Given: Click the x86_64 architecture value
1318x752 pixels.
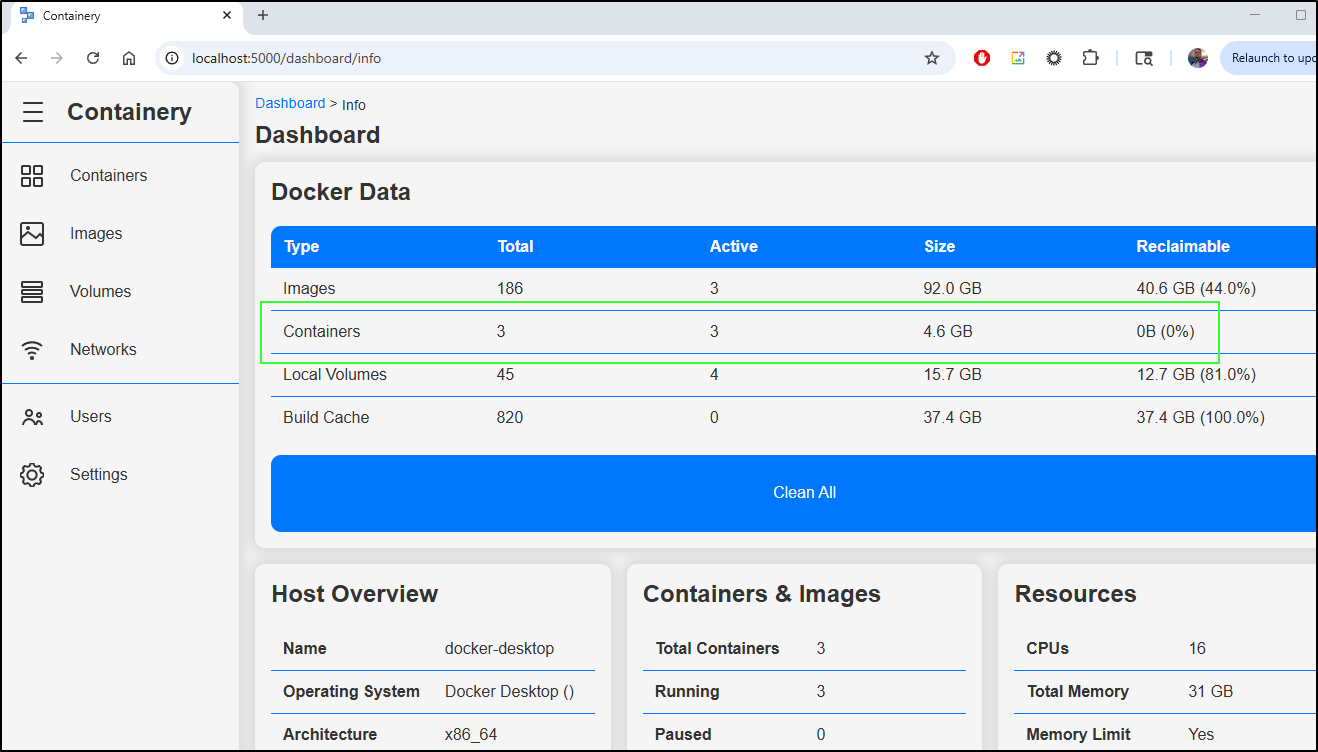Looking at the screenshot, I should [x=471, y=735].
